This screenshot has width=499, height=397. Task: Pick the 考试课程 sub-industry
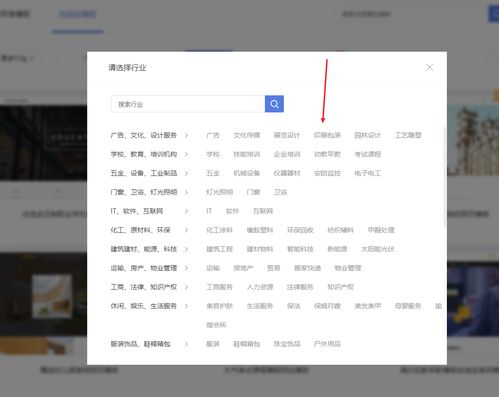tap(367, 154)
